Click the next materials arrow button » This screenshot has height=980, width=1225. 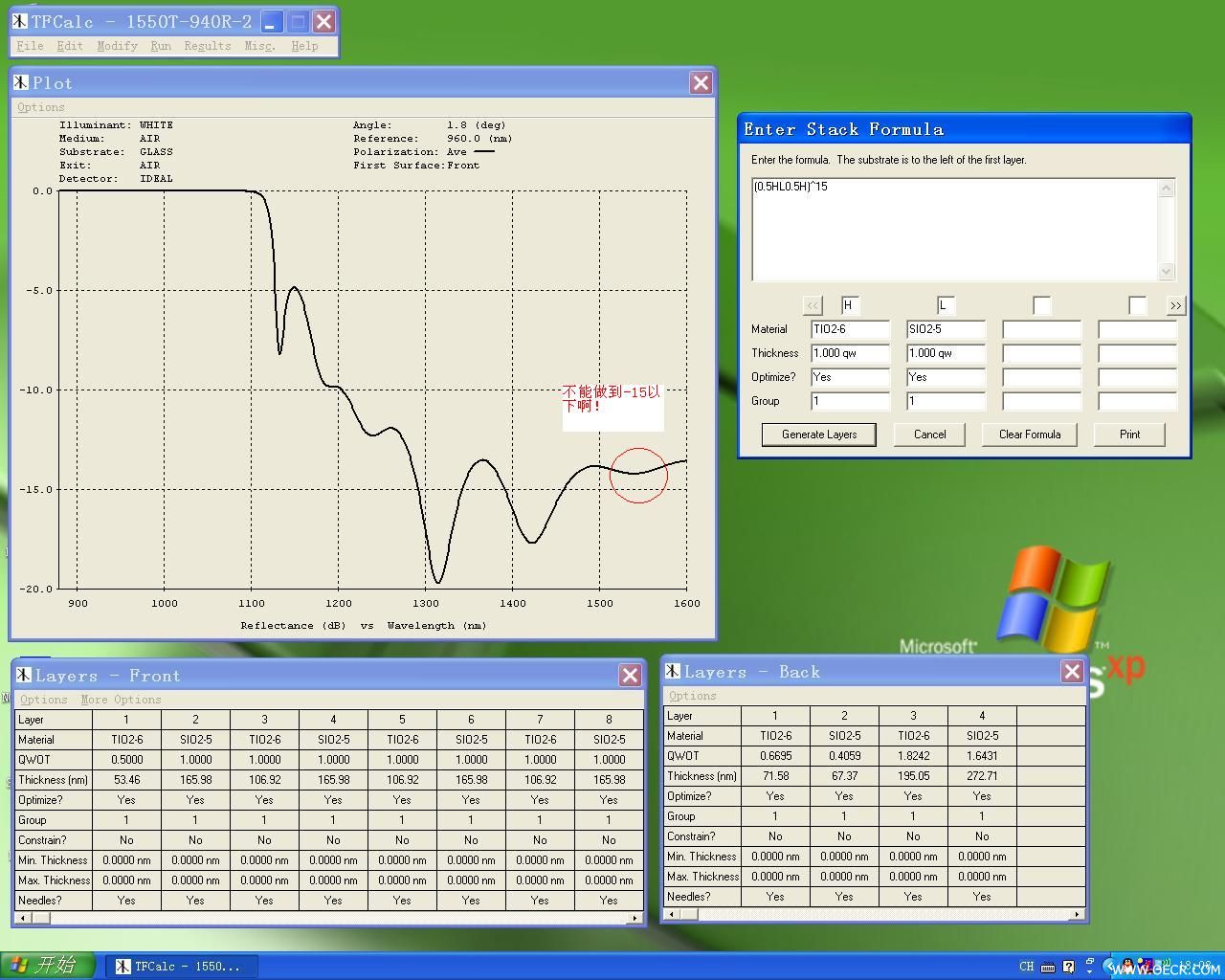pyautogui.click(x=1175, y=305)
